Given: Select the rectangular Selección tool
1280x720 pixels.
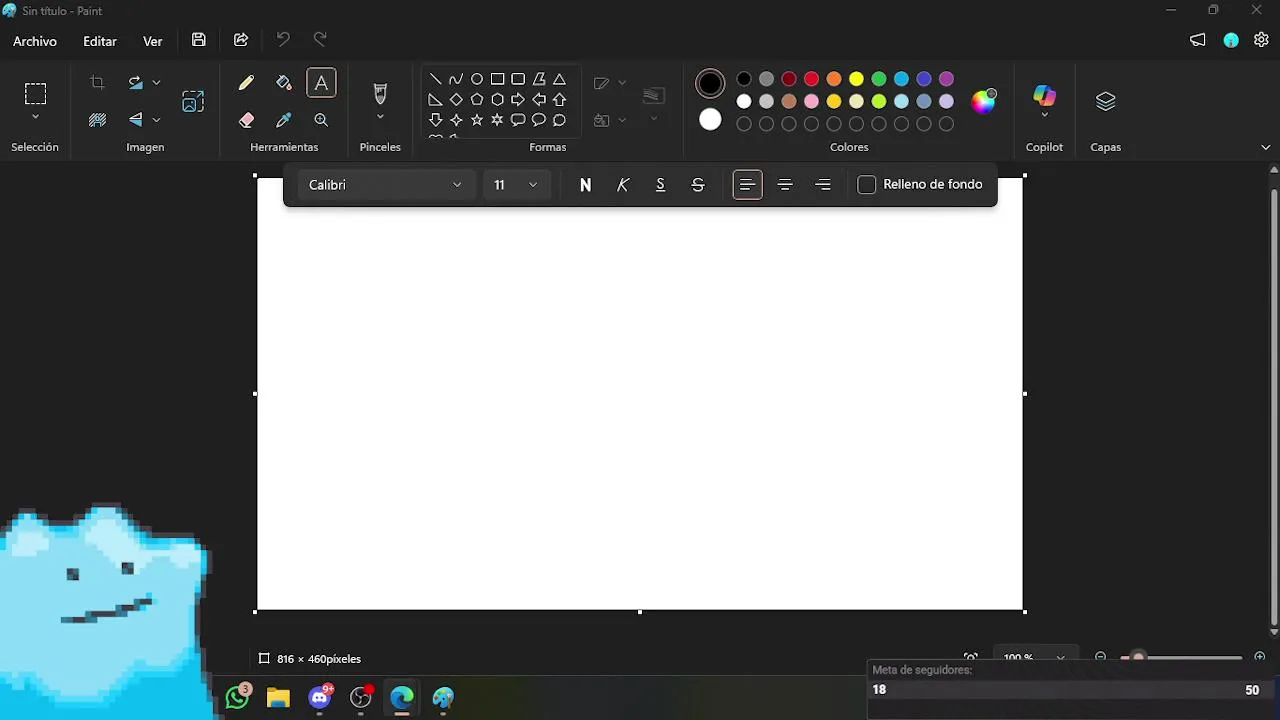Looking at the screenshot, I should click(x=35, y=94).
